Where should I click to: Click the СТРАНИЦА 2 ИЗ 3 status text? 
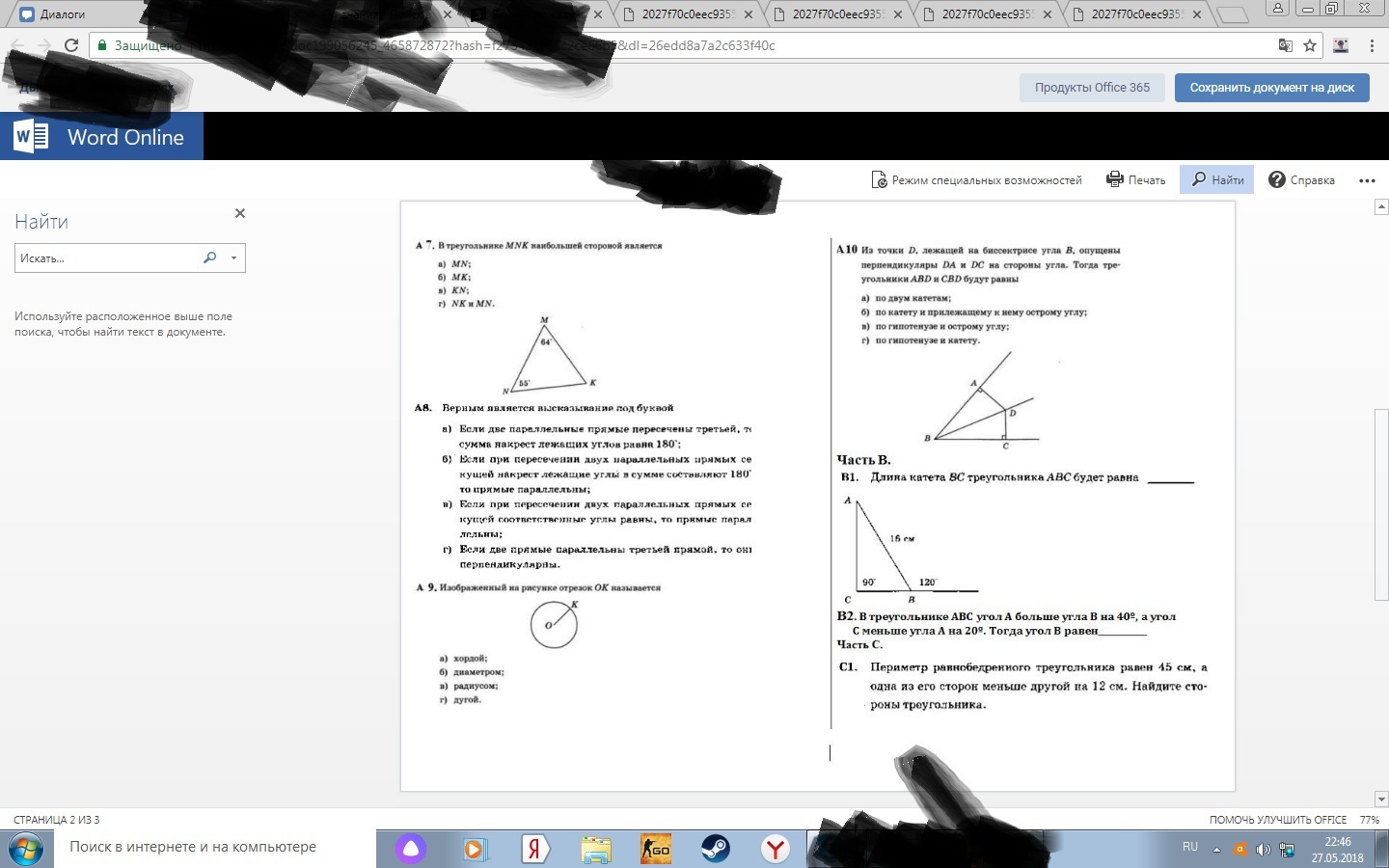click(56, 820)
